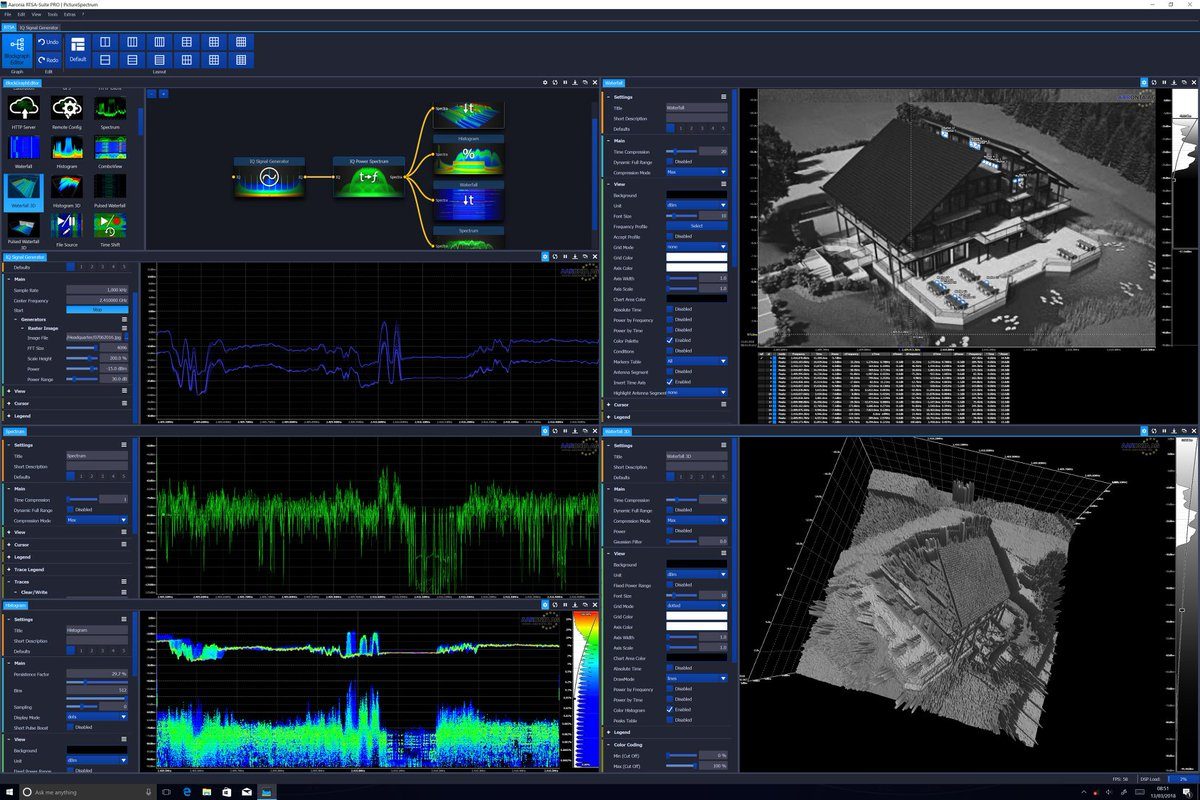The width and height of the screenshot is (1200, 800).
Task: Select the Waterfall block in the palette
Action: click(x=23, y=150)
